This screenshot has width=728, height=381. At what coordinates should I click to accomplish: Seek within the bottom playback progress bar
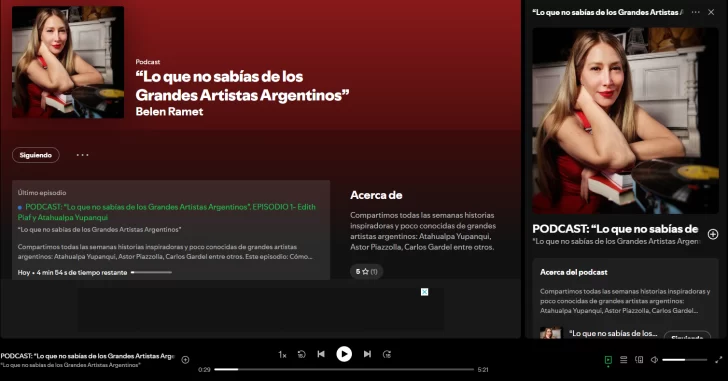click(x=344, y=369)
